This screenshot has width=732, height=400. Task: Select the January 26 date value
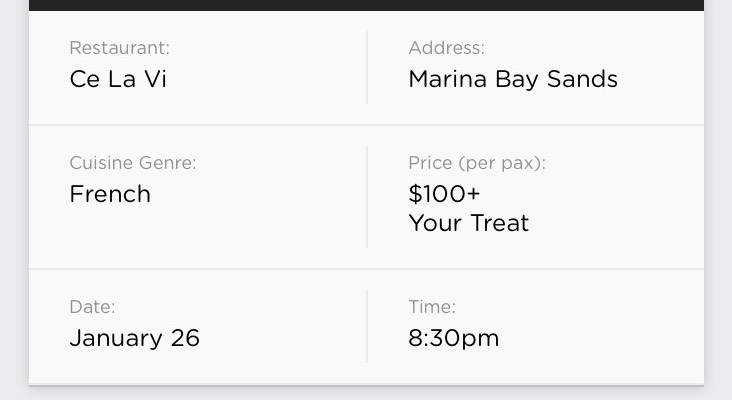tap(134, 338)
